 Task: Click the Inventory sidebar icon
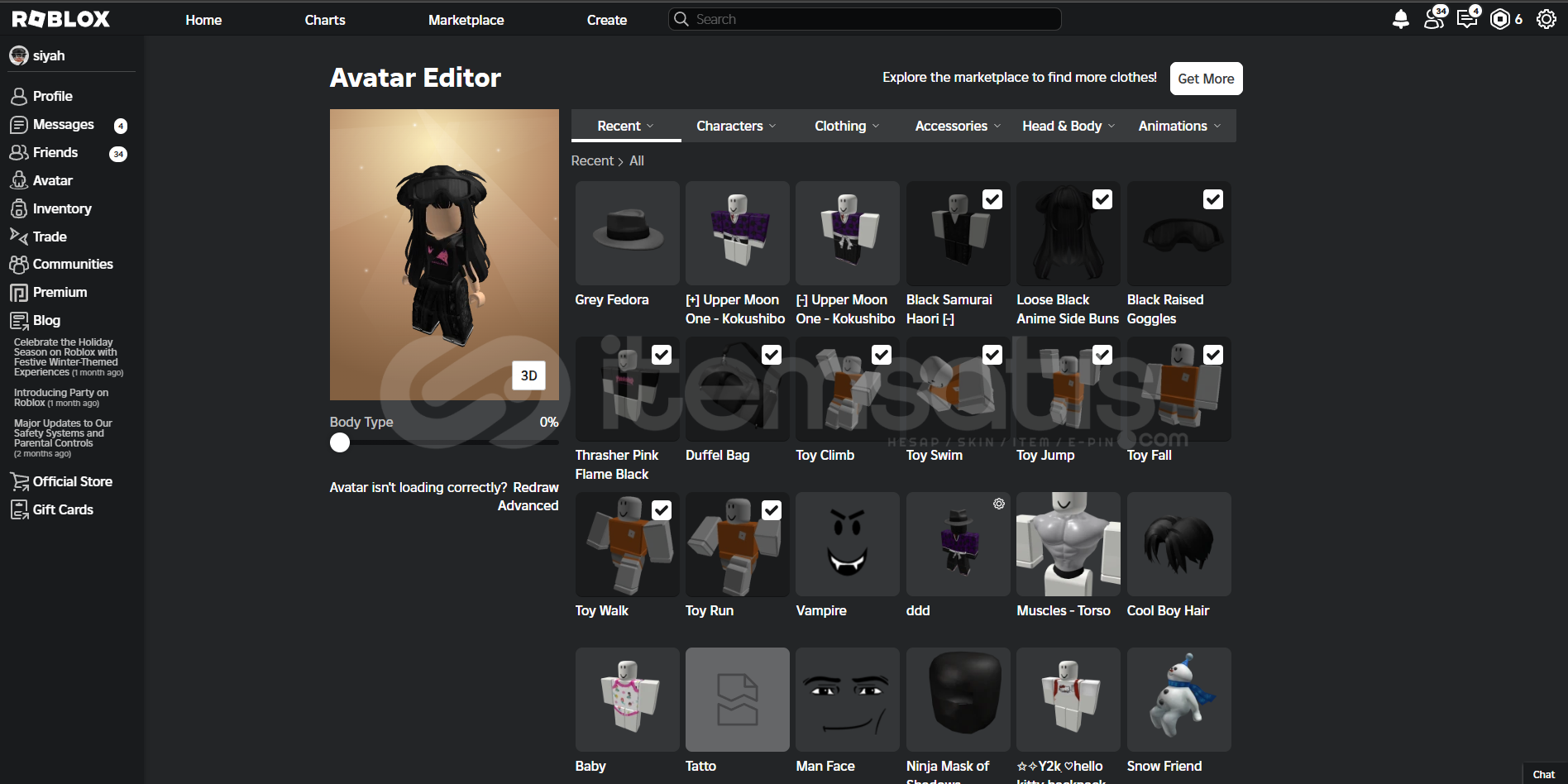coord(19,208)
